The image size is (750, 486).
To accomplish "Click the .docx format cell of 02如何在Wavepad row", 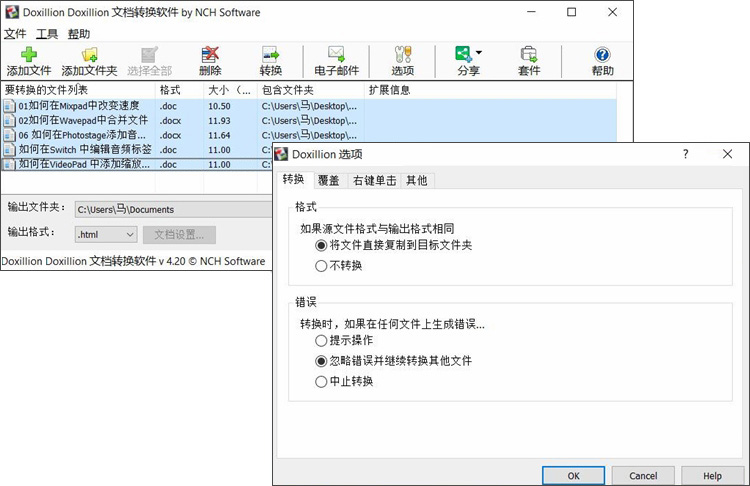I will pyautogui.click(x=170, y=121).
